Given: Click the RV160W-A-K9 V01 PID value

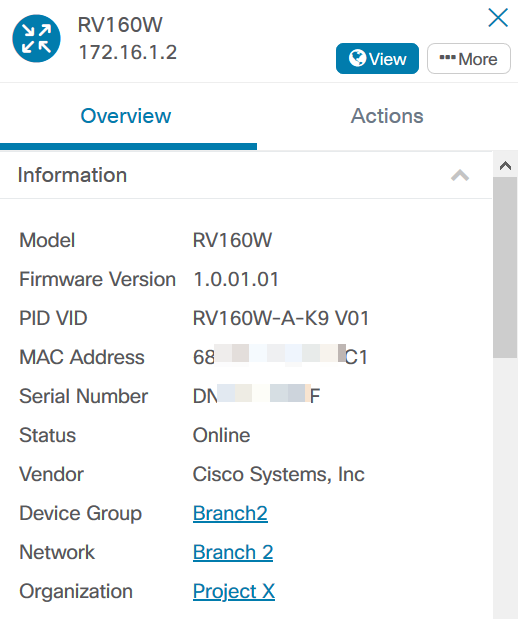Looking at the screenshot, I should pyautogui.click(x=281, y=318).
